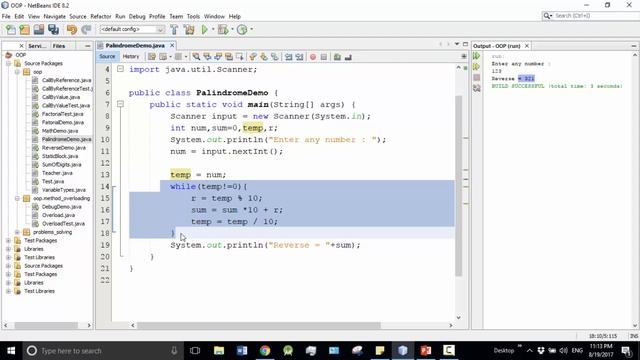Screen dimensions: 640x360
Task: Collapse the oop package node
Action: [x=17, y=72]
